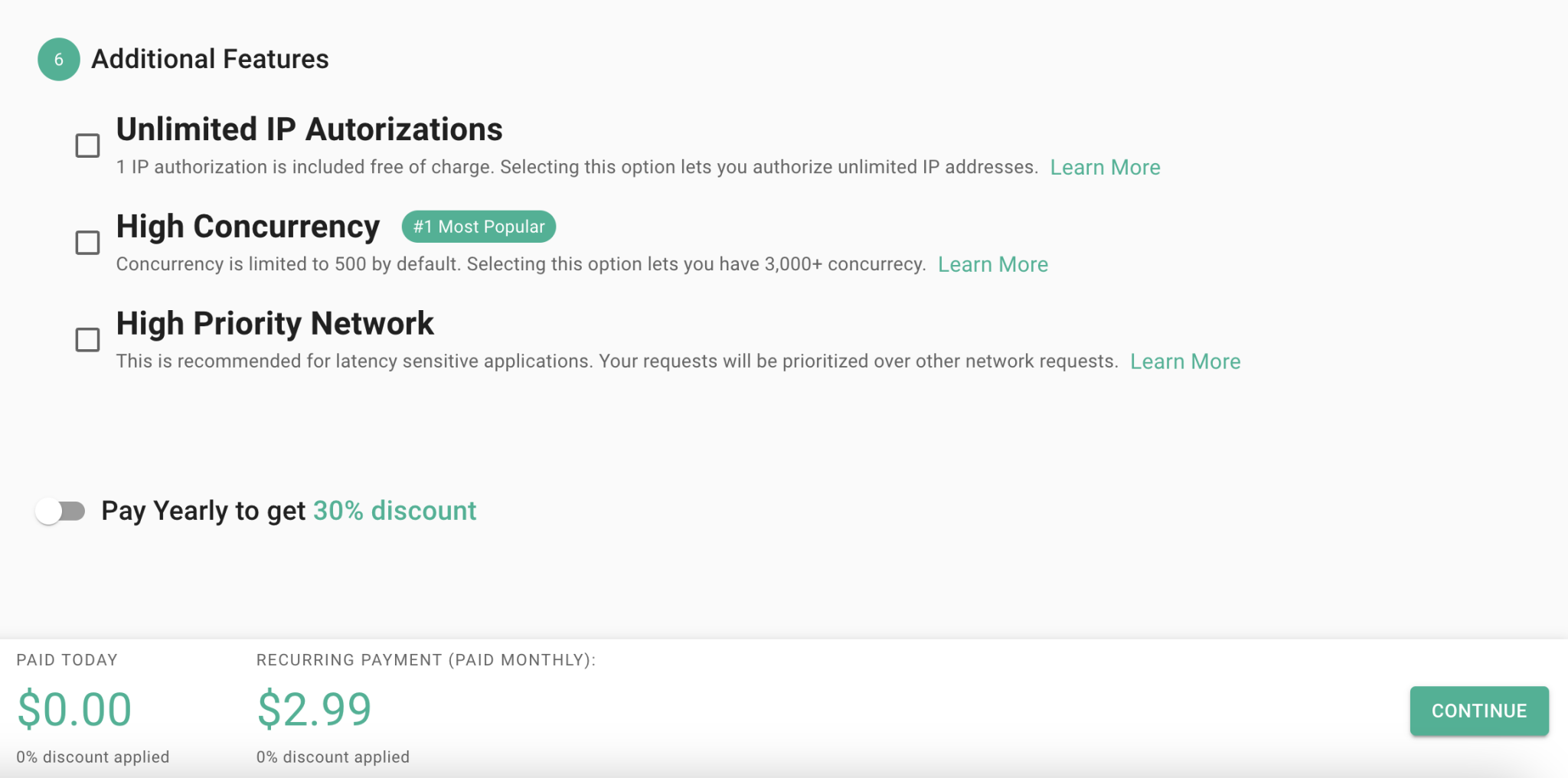Click the Unlimited IP Autorizations title
1568x778 pixels.
coord(309,129)
